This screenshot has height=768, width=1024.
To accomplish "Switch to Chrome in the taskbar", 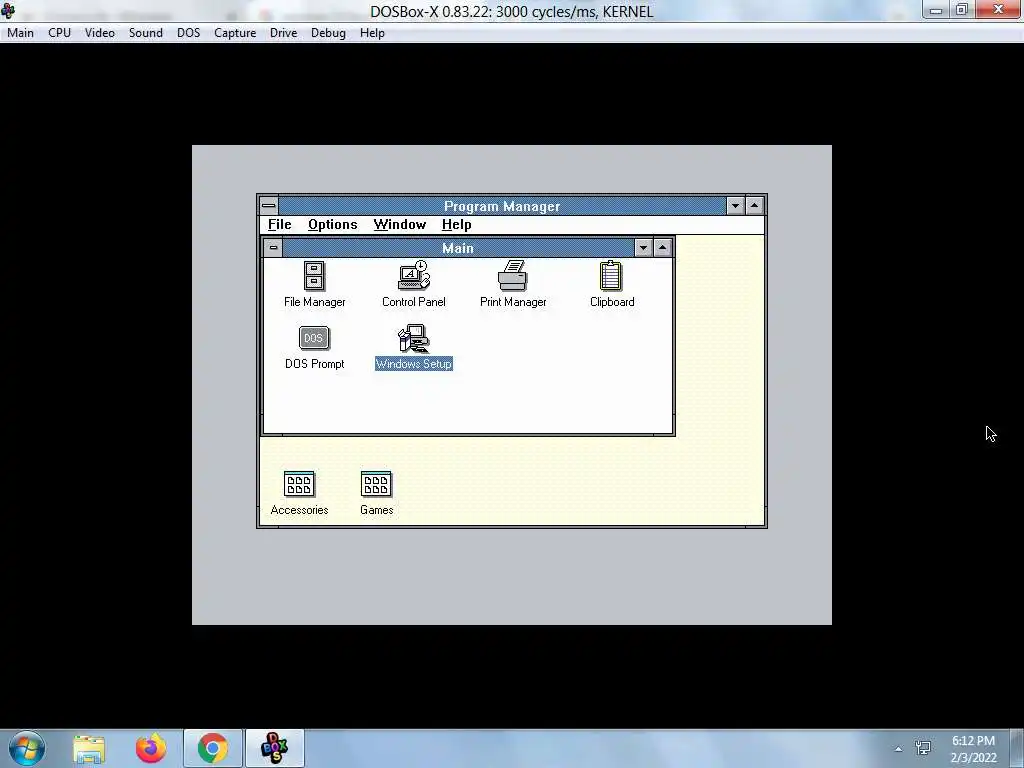I will click(x=213, y=748).
